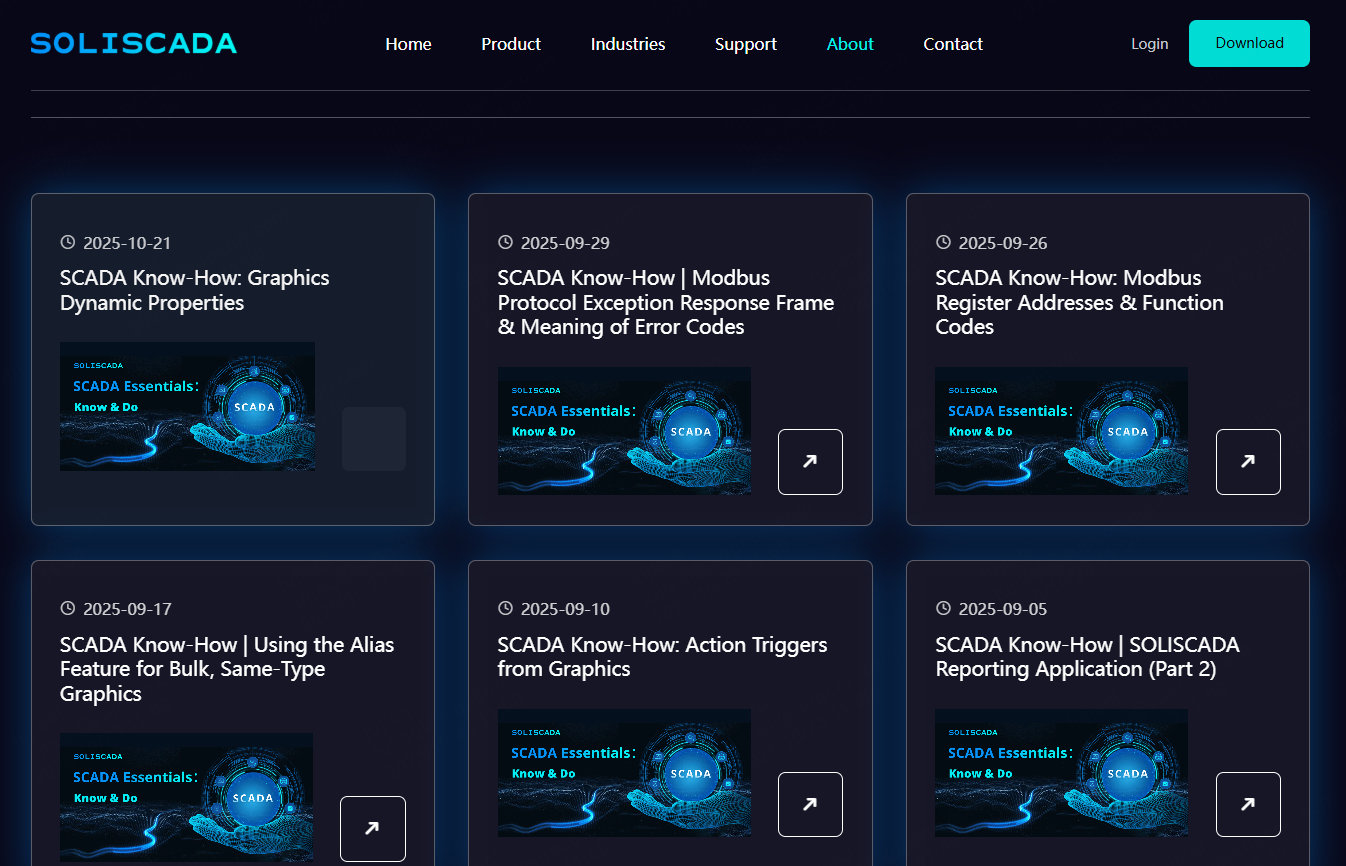Open arrow icon on Reporting Application card
This screenshot has width=1346, height=866.
pyautogui.click(x=1247, y=804)
